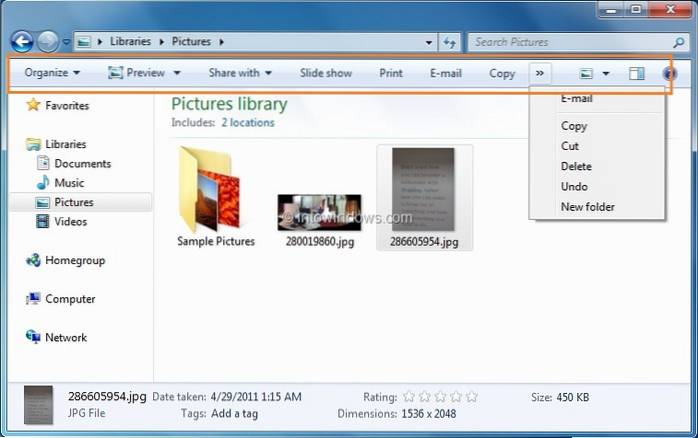
Task: Open the 2 locations link
Action: (248, 122)
